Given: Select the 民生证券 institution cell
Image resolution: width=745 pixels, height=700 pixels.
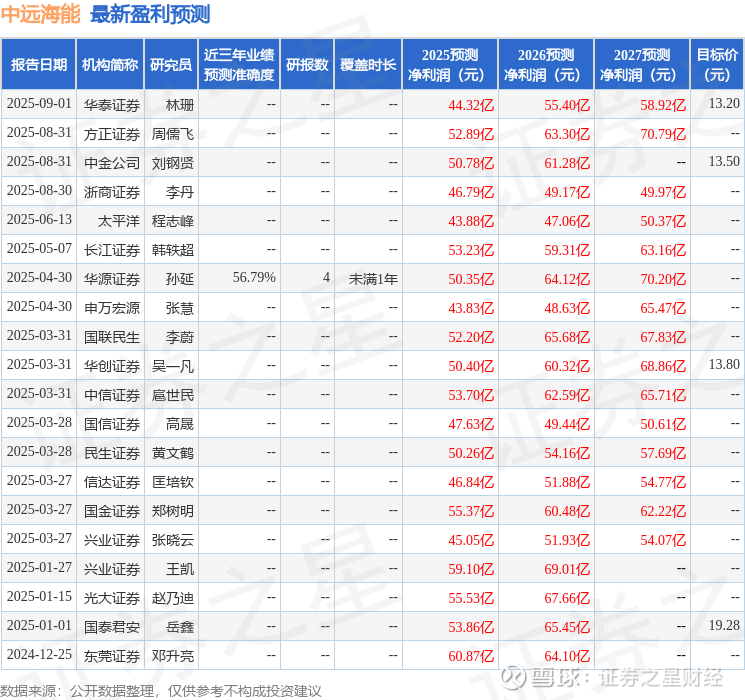Looking at the screenshot, I should click(x=112, y=453).
